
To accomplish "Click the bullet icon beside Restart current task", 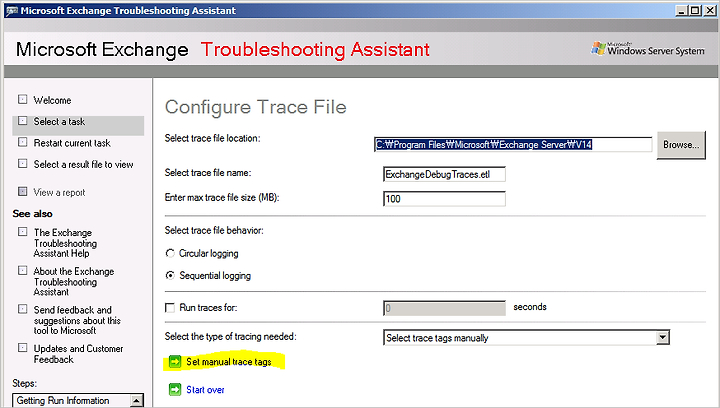I will point(22,142).
